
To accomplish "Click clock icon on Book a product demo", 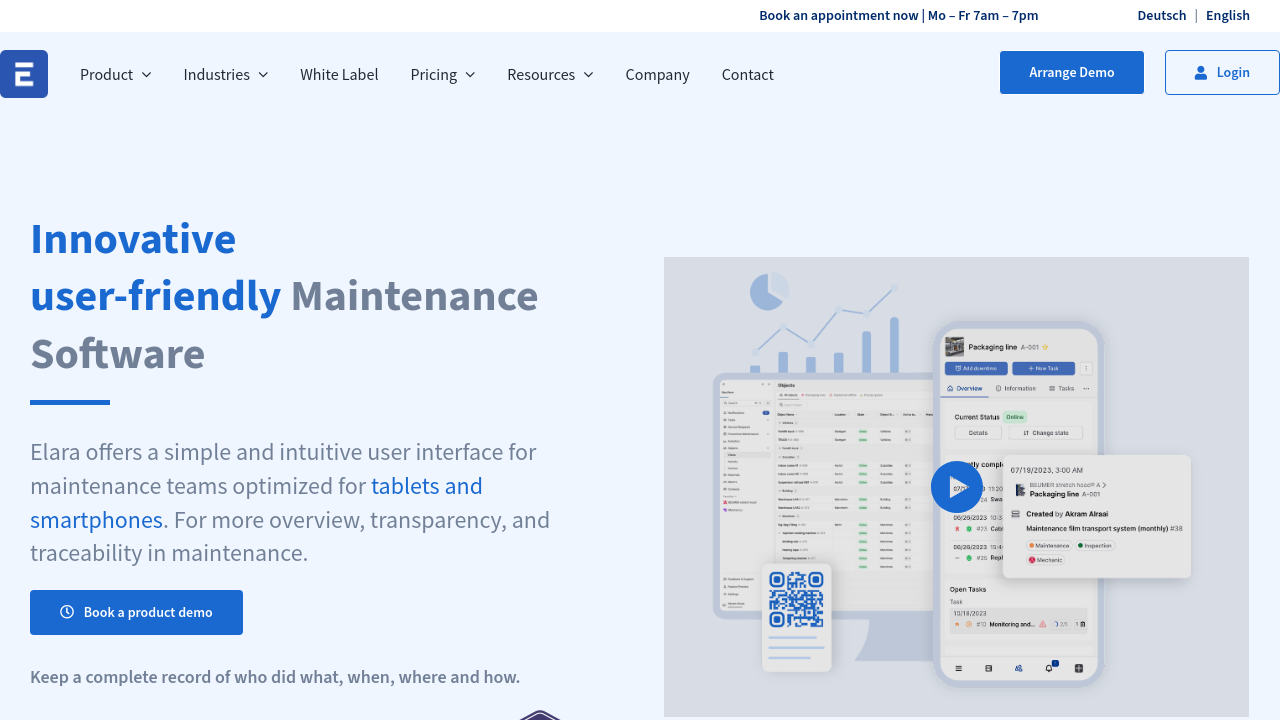I will 67,612.
